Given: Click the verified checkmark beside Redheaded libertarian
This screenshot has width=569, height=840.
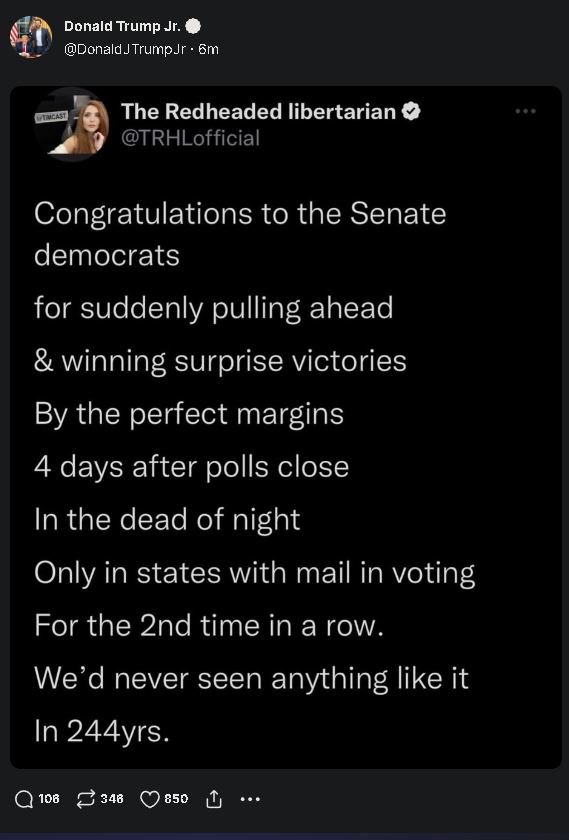Looking at the screenshot, I should point(411,111).
